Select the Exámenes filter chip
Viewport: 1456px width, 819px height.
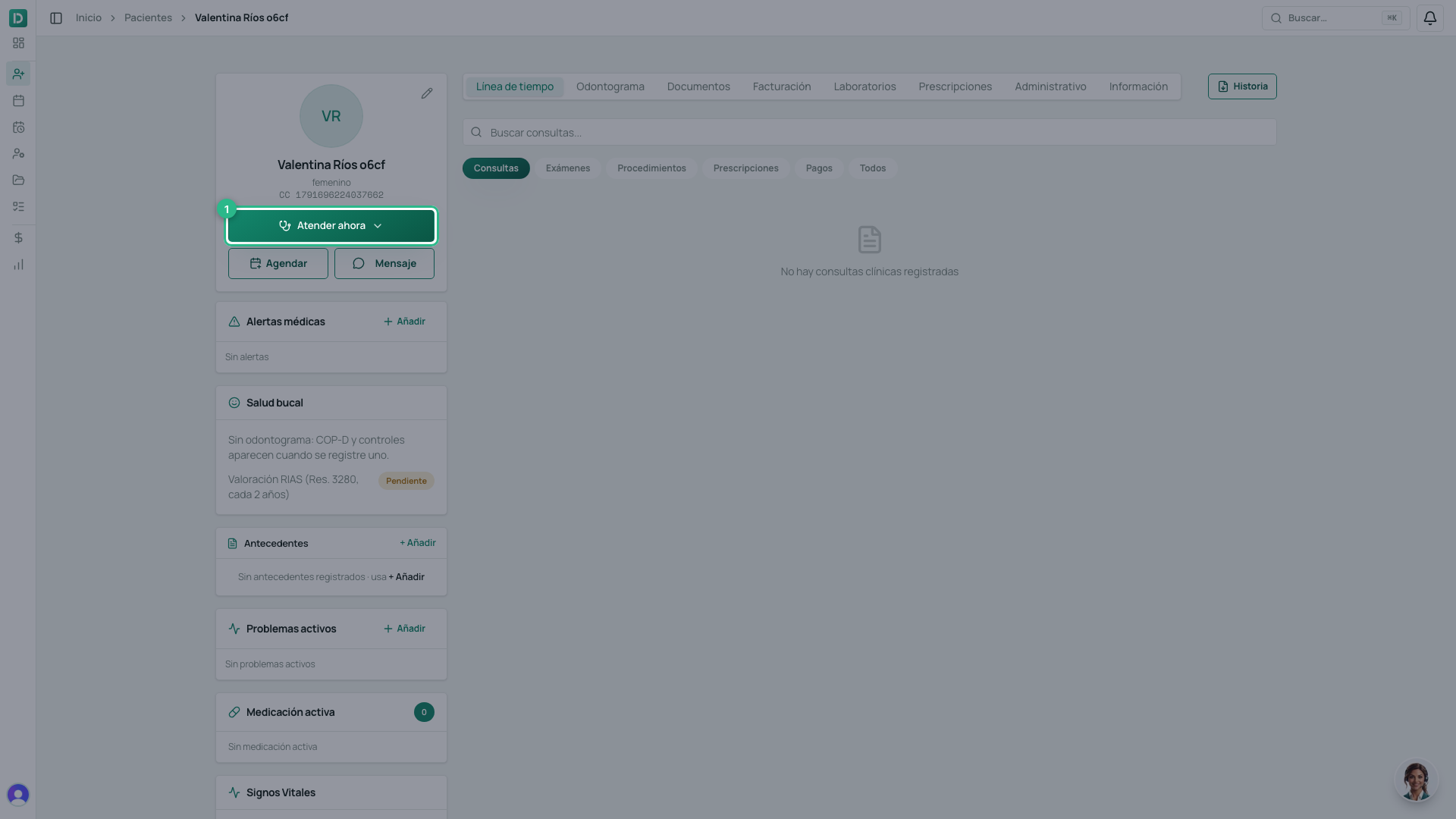(568, 168)
